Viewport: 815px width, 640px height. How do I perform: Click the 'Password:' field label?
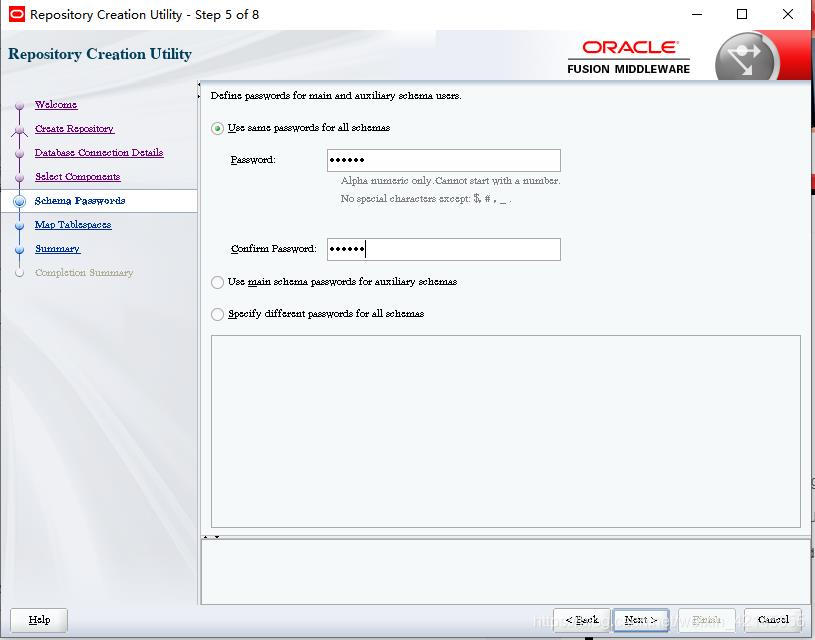(253, 160)
